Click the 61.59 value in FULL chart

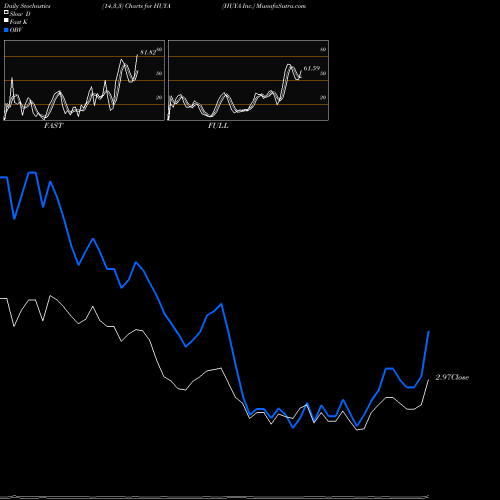point(312,68)
